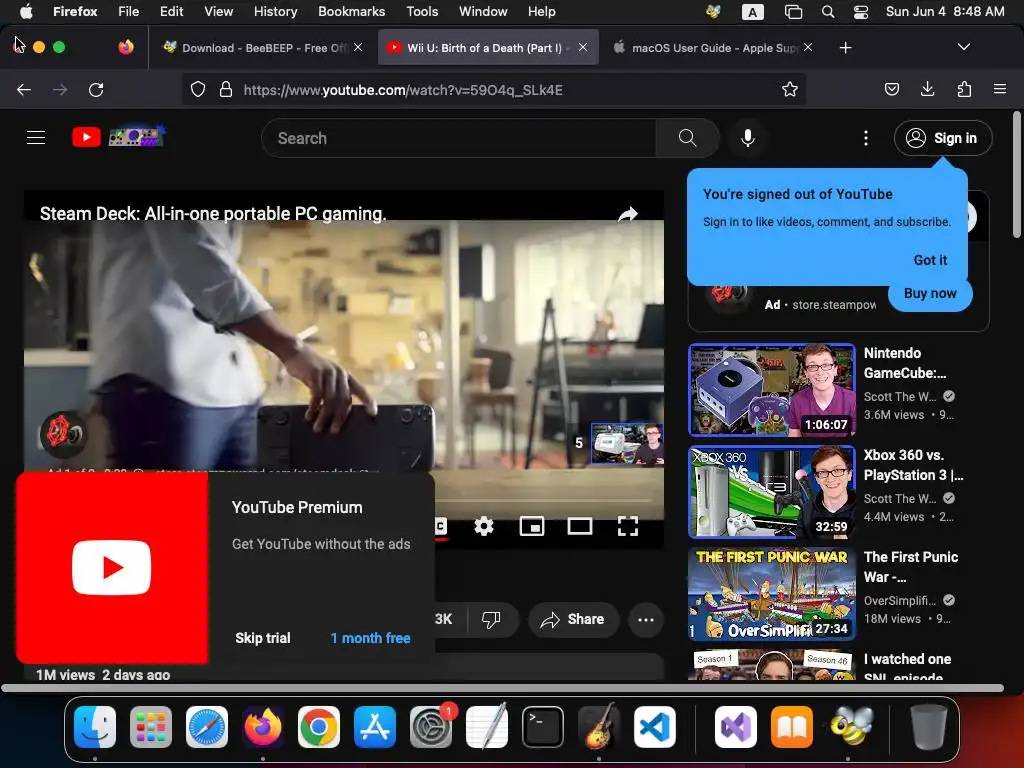Open the Google Chrome dock icon
The height and width of the screenshot is (768, 1024).
319,727
